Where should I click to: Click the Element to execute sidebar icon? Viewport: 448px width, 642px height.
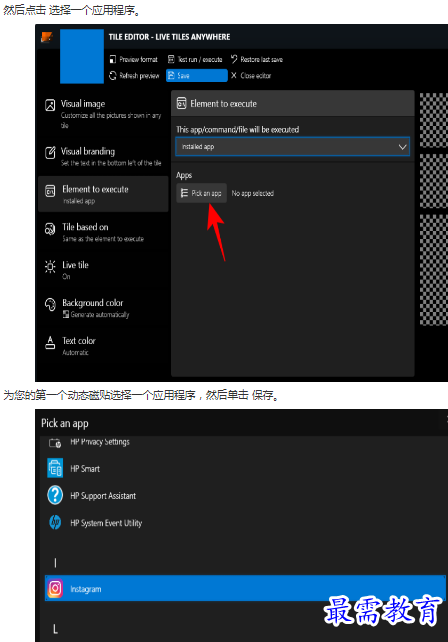[50, 191]
